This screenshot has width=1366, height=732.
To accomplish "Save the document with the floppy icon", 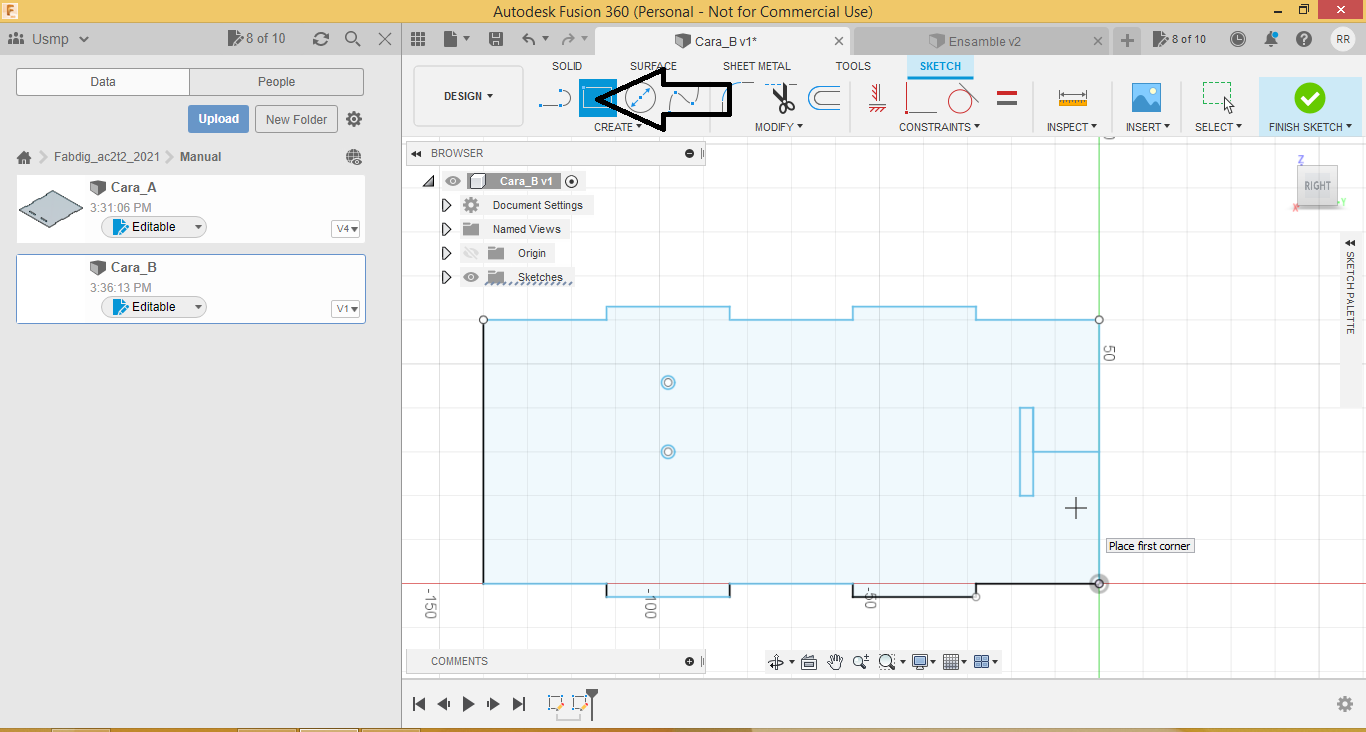I will [496, 39].
